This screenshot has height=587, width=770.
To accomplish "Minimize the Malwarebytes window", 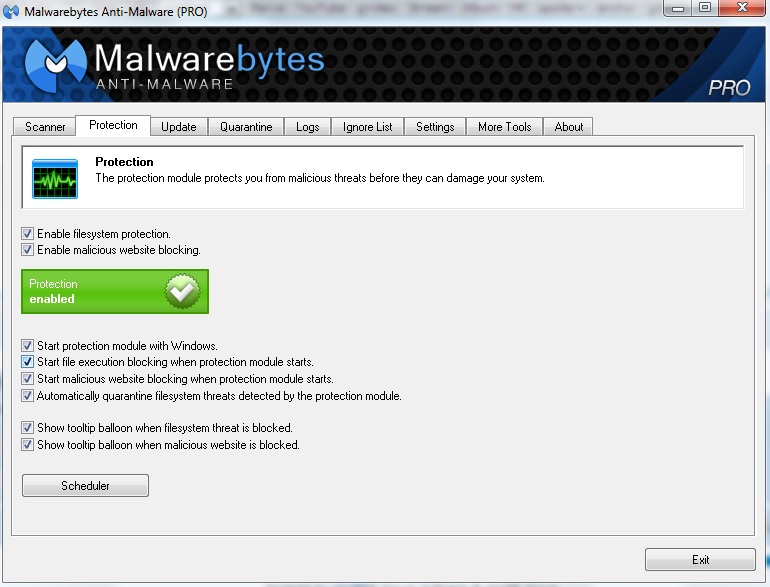I will pos(678,8).
